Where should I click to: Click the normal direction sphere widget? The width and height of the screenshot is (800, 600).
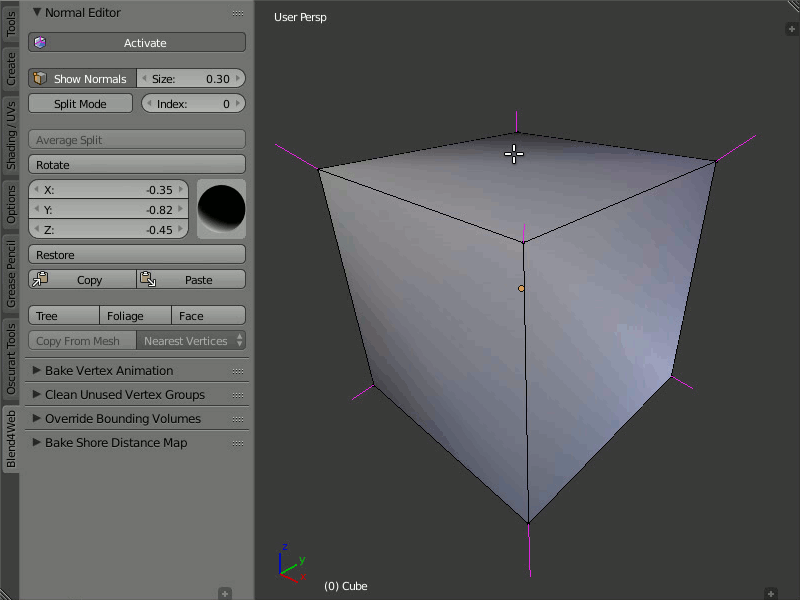coord(221,209)
